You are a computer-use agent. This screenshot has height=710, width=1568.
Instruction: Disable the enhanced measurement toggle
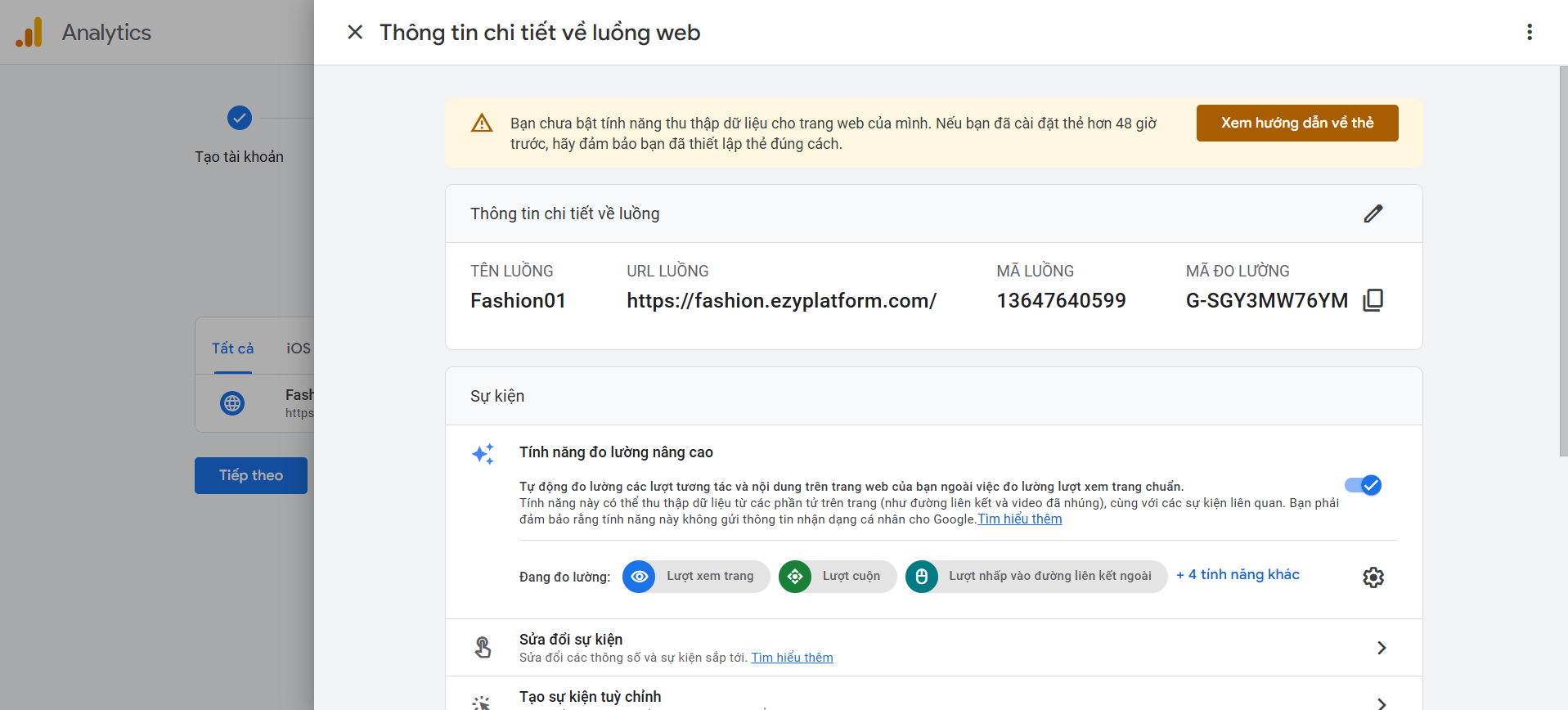click(x=1363, y=486)
